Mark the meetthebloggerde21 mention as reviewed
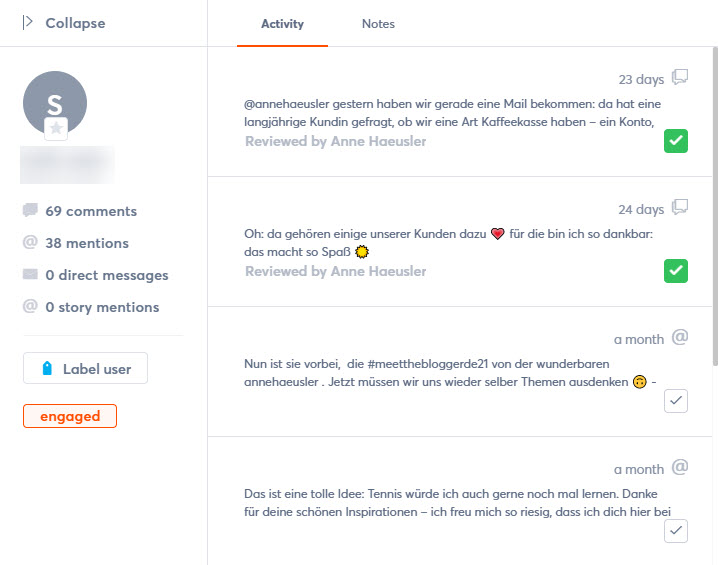Image resolution: width=718 pixels, height=565 pixels. coord(676,401)
